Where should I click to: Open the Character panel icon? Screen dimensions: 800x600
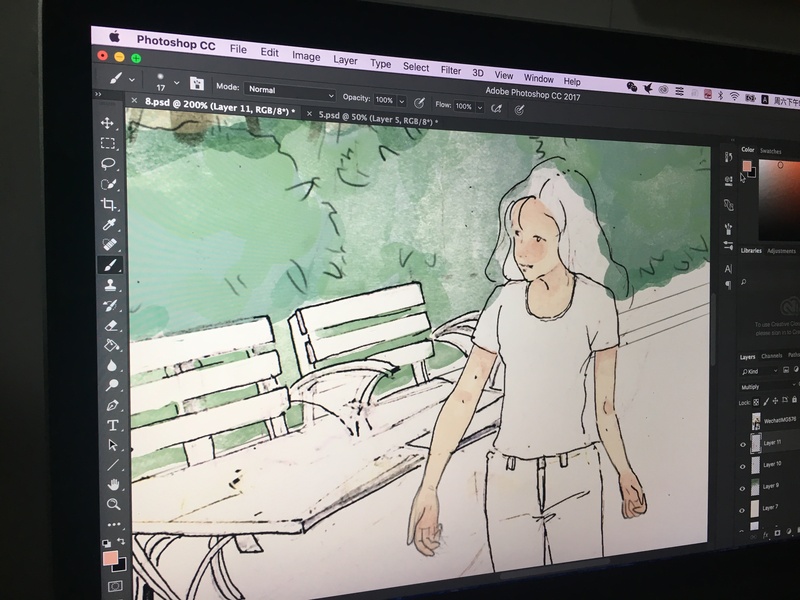click(728, 268)
